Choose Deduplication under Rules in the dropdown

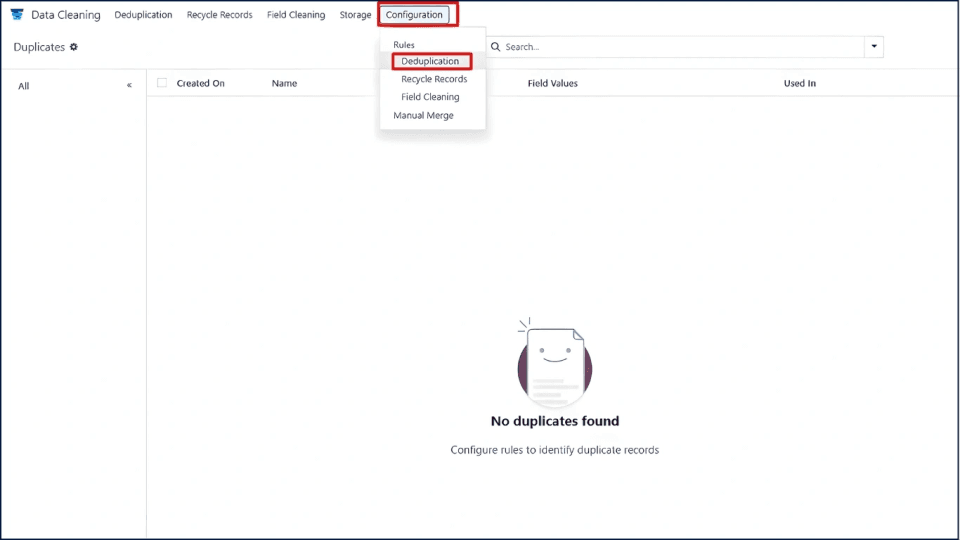430,61
